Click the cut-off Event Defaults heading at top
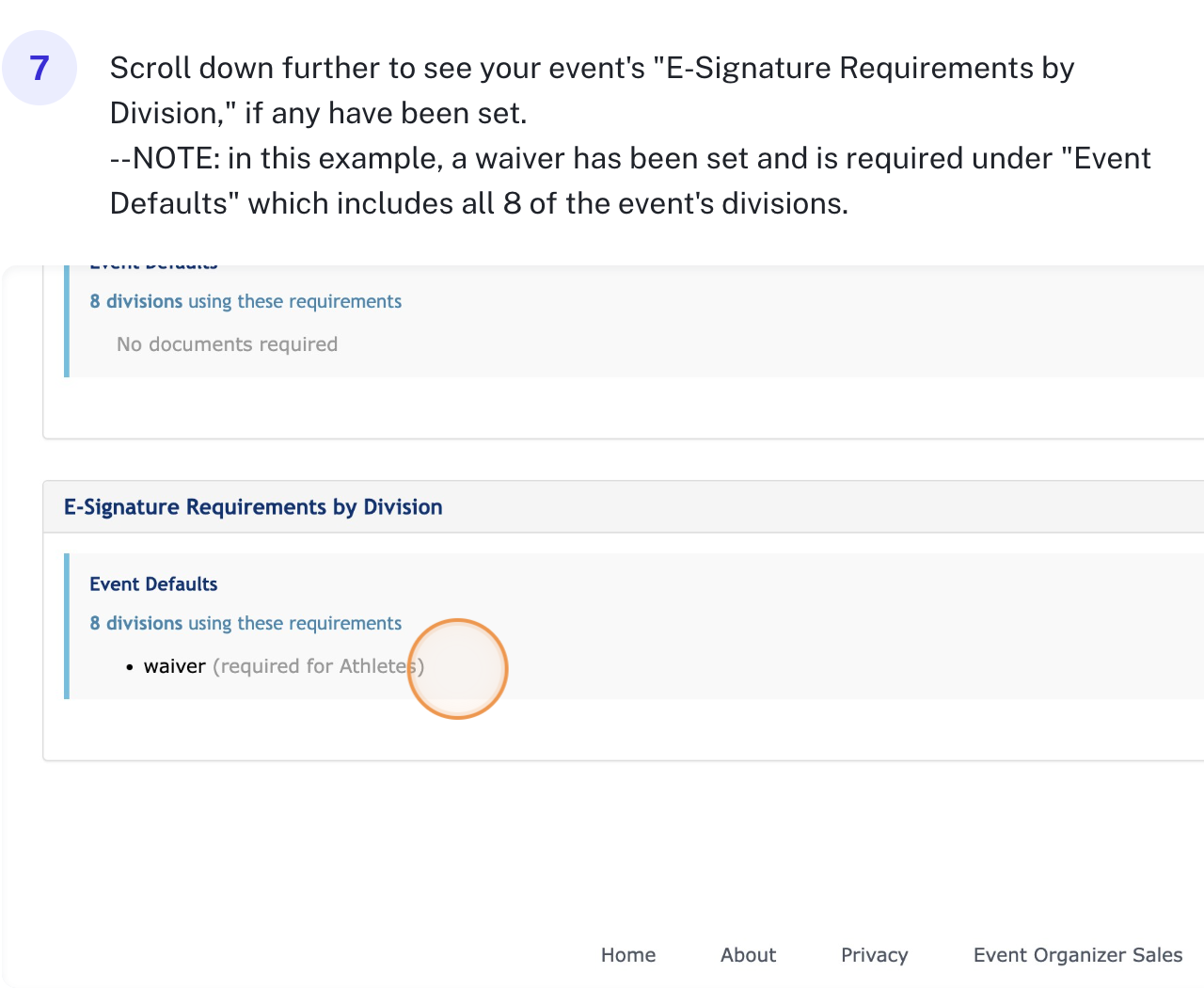1204x1005 pixels. [x=153, y=267]
